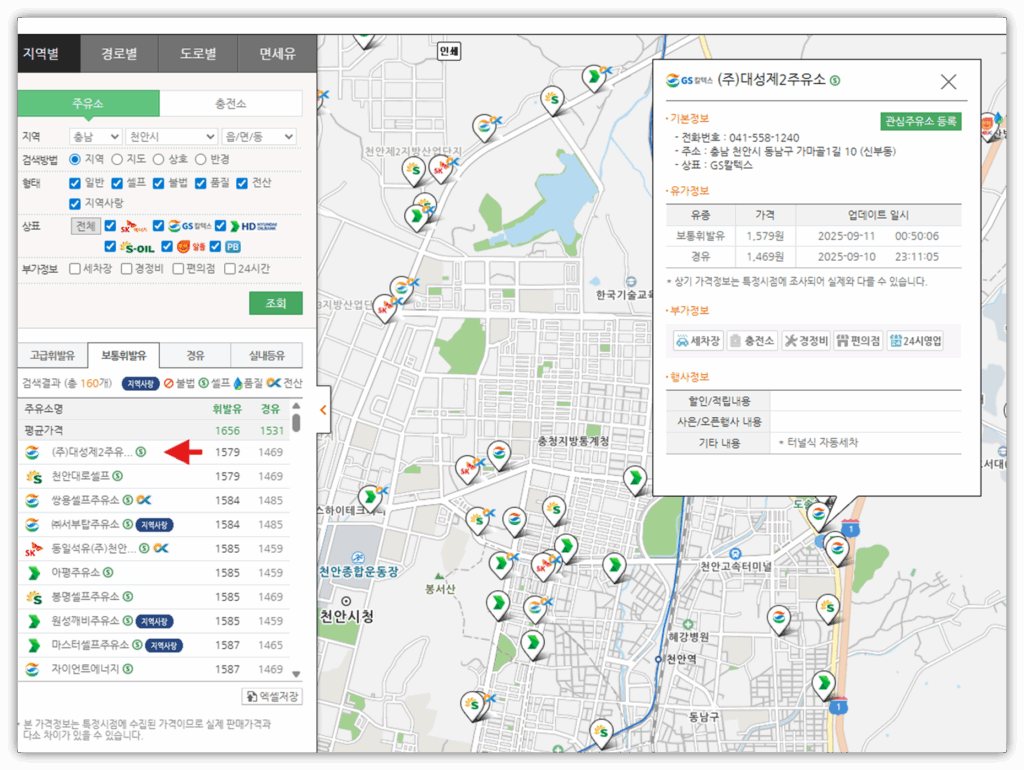1024x770 pixels.
Task: Click the 충전소 facility icon in popup
Action: [x=752, y=341]
